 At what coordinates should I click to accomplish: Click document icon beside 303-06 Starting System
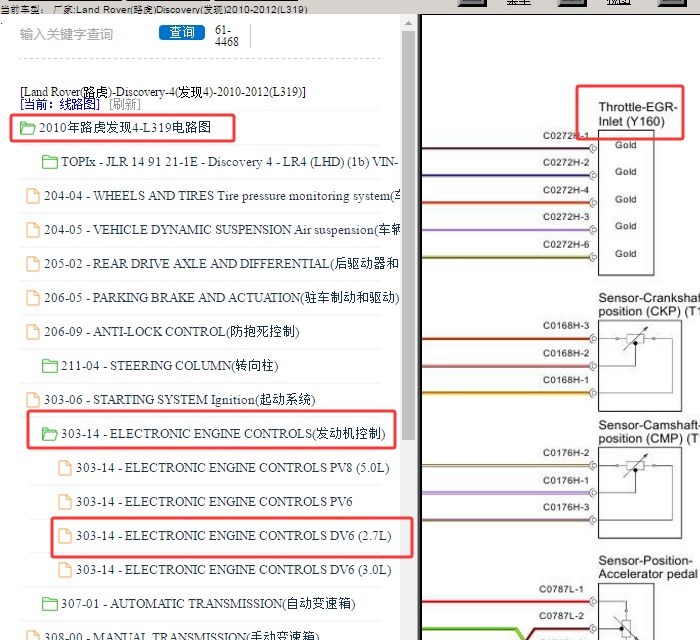click(x=33, y=399)
